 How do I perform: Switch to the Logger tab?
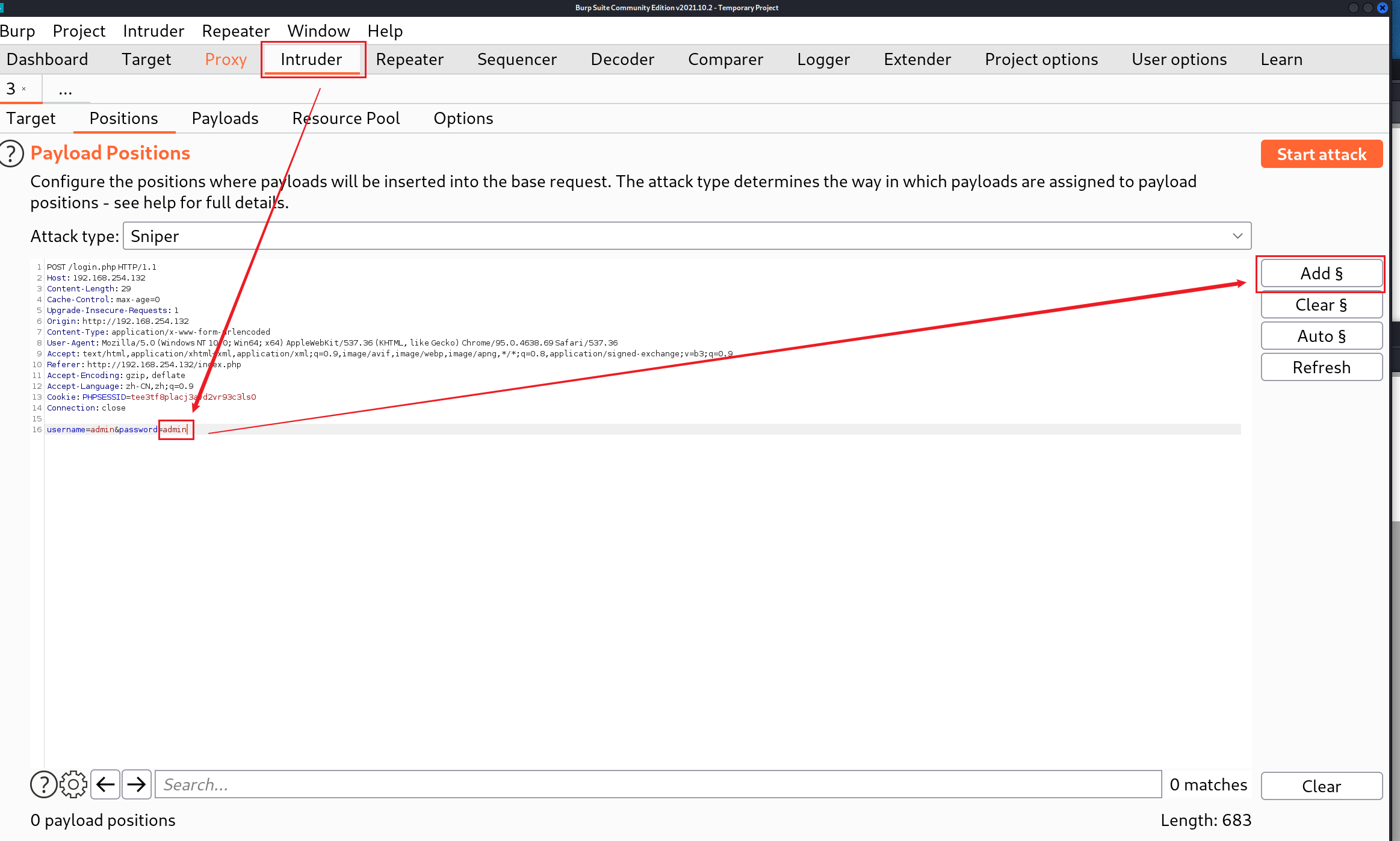[823, 59]
